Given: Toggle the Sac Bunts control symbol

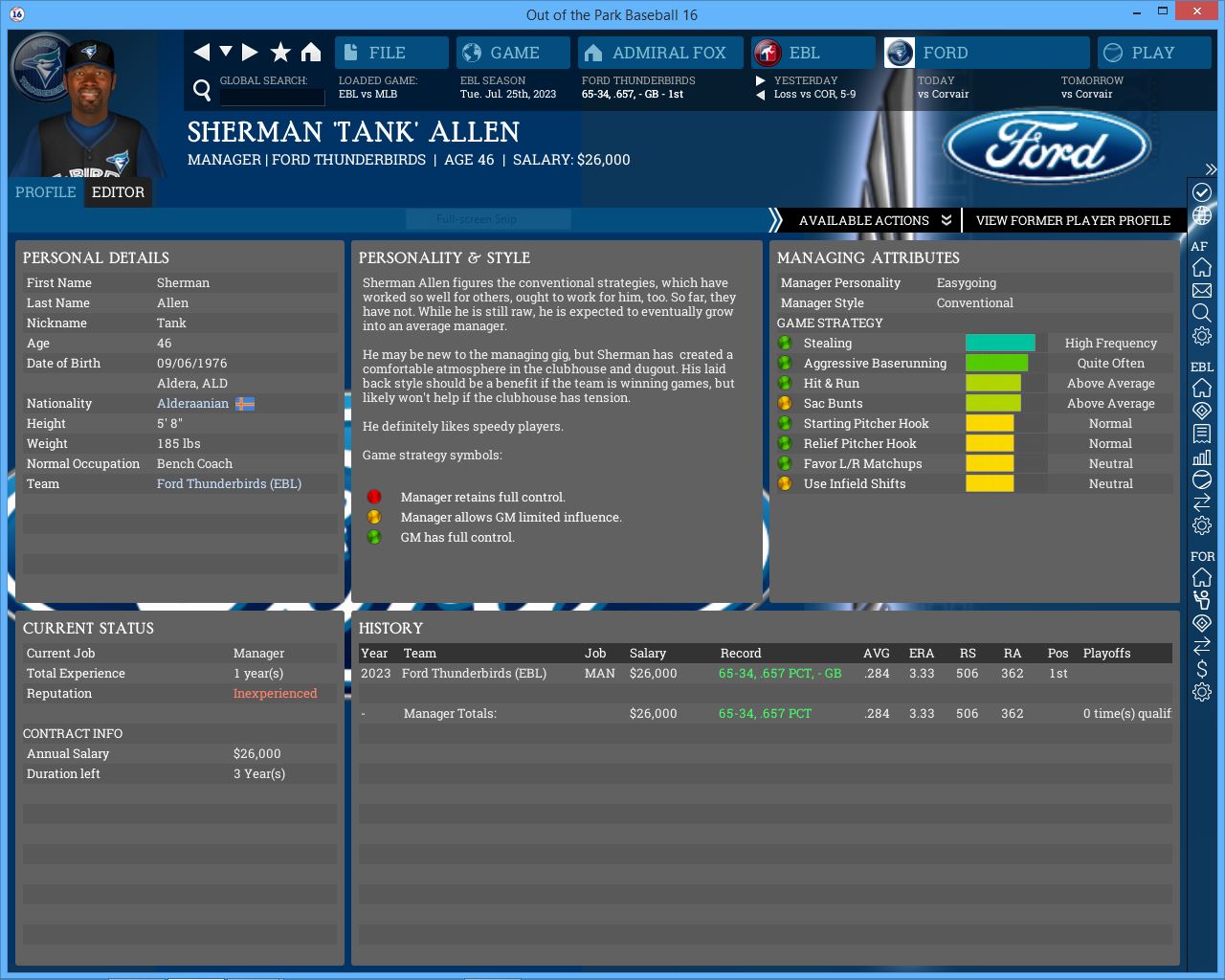Looking at the screenshot, I should [x=785, y=403].
